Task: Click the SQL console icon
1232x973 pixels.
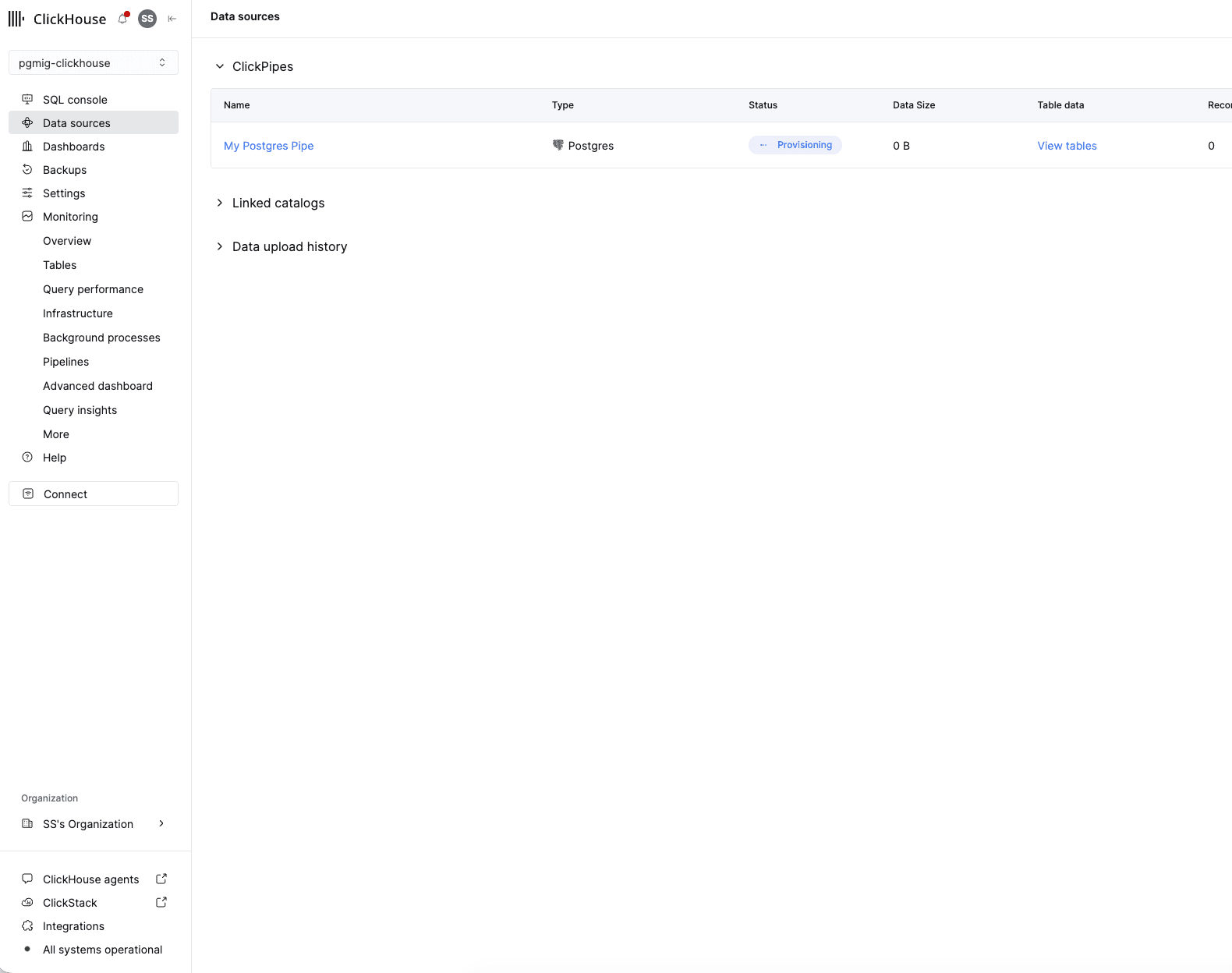Action: [x=27, y=99]
